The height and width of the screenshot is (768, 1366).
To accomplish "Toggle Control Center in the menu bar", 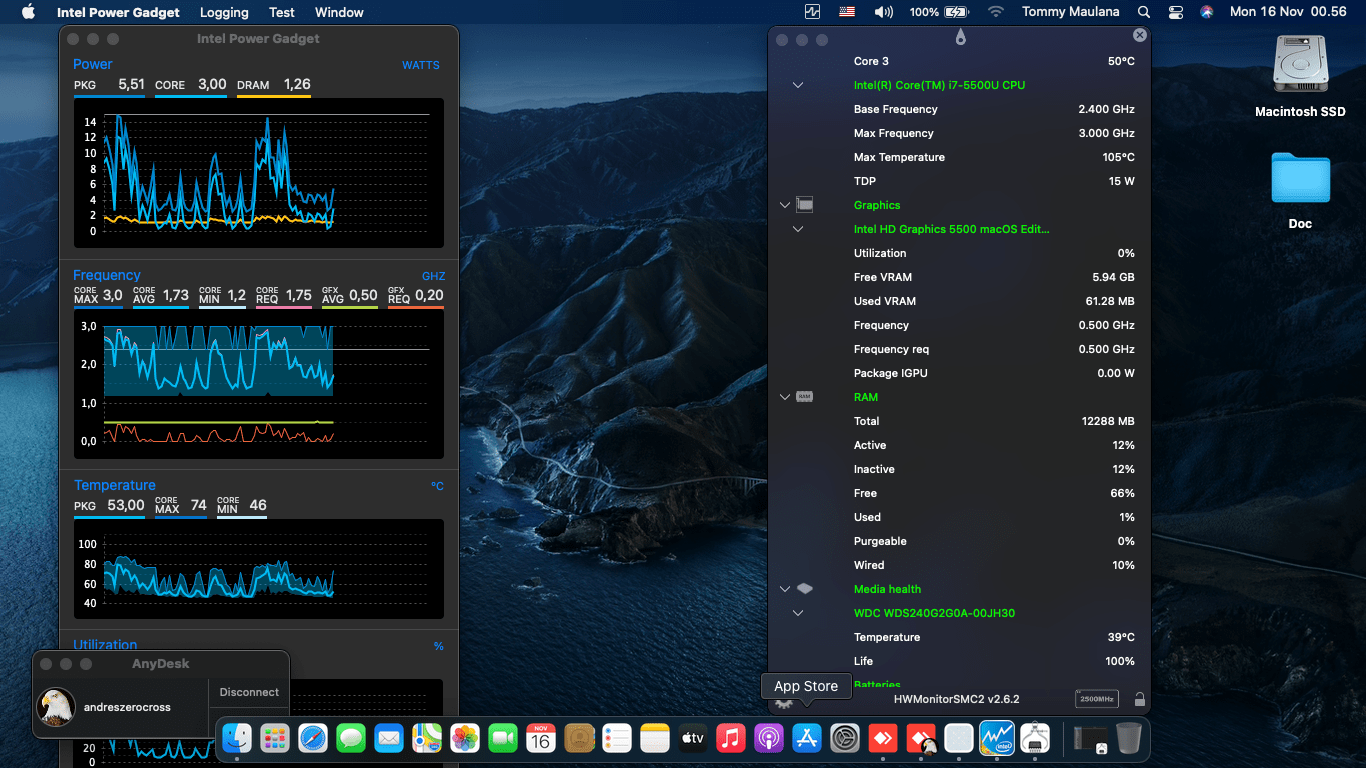I will (1175, 12).
